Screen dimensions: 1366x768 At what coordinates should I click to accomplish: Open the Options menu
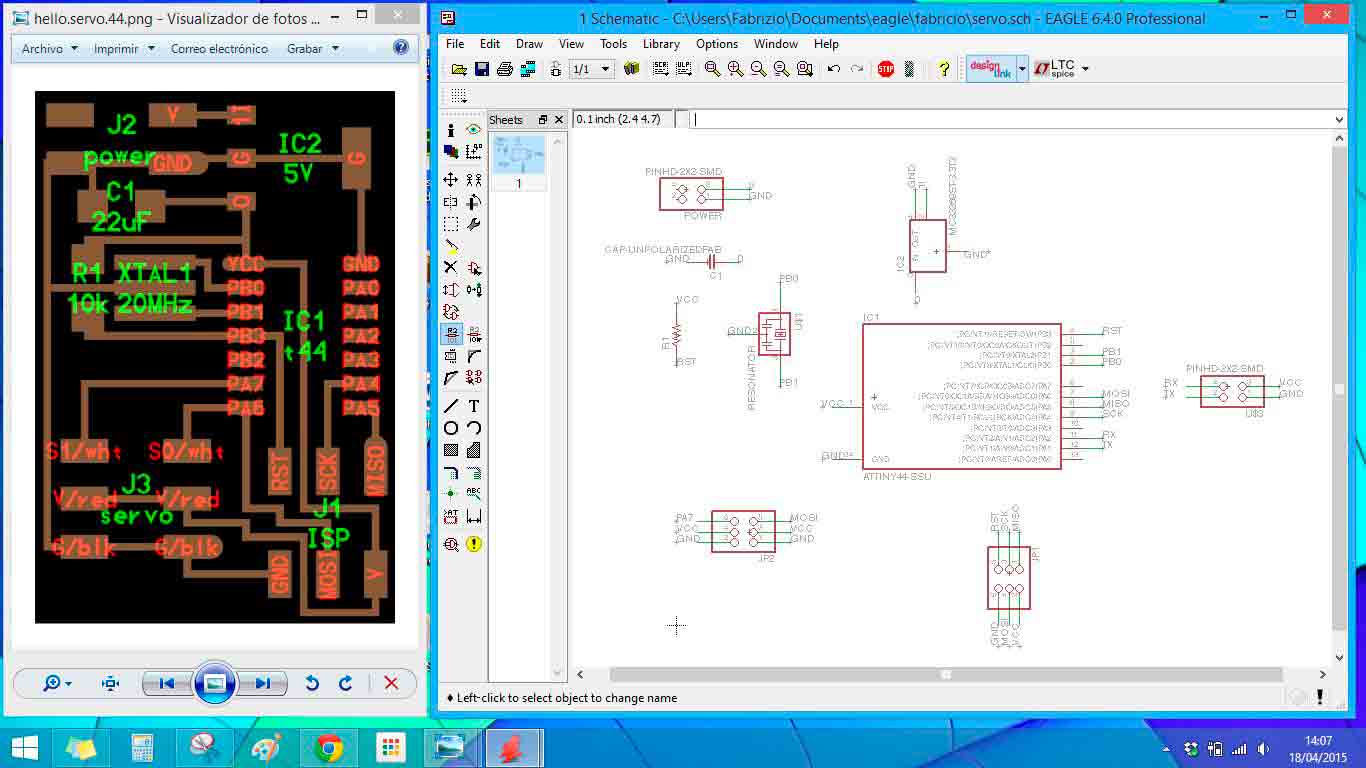[717, 44]
